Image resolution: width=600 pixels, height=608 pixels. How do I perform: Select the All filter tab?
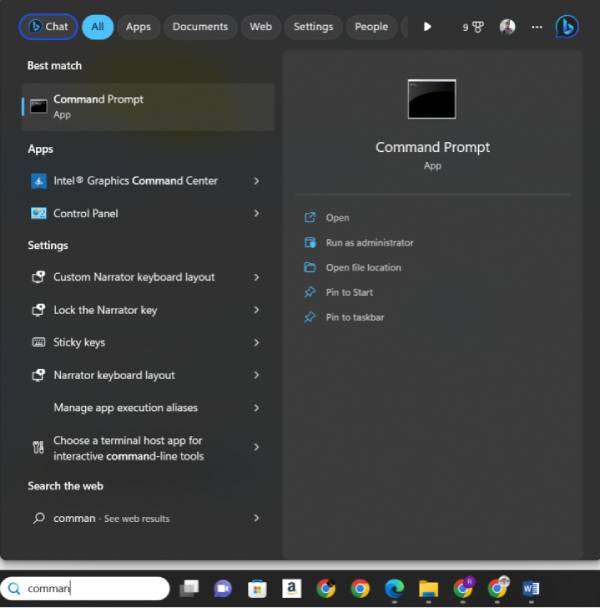[97, 27]
